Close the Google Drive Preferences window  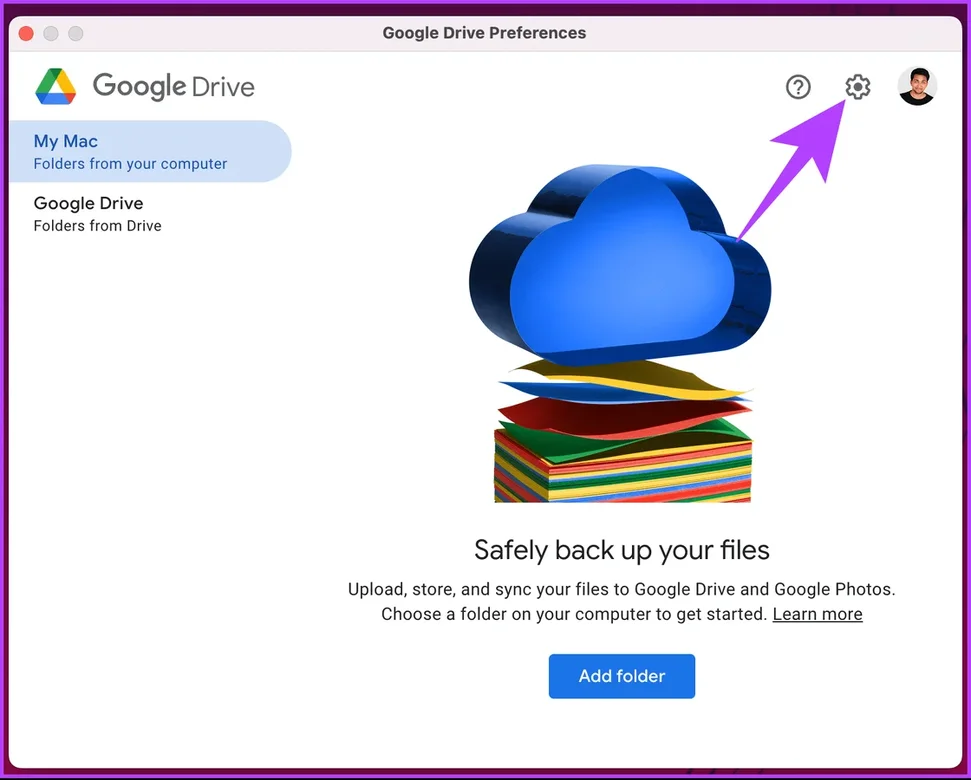27,33
